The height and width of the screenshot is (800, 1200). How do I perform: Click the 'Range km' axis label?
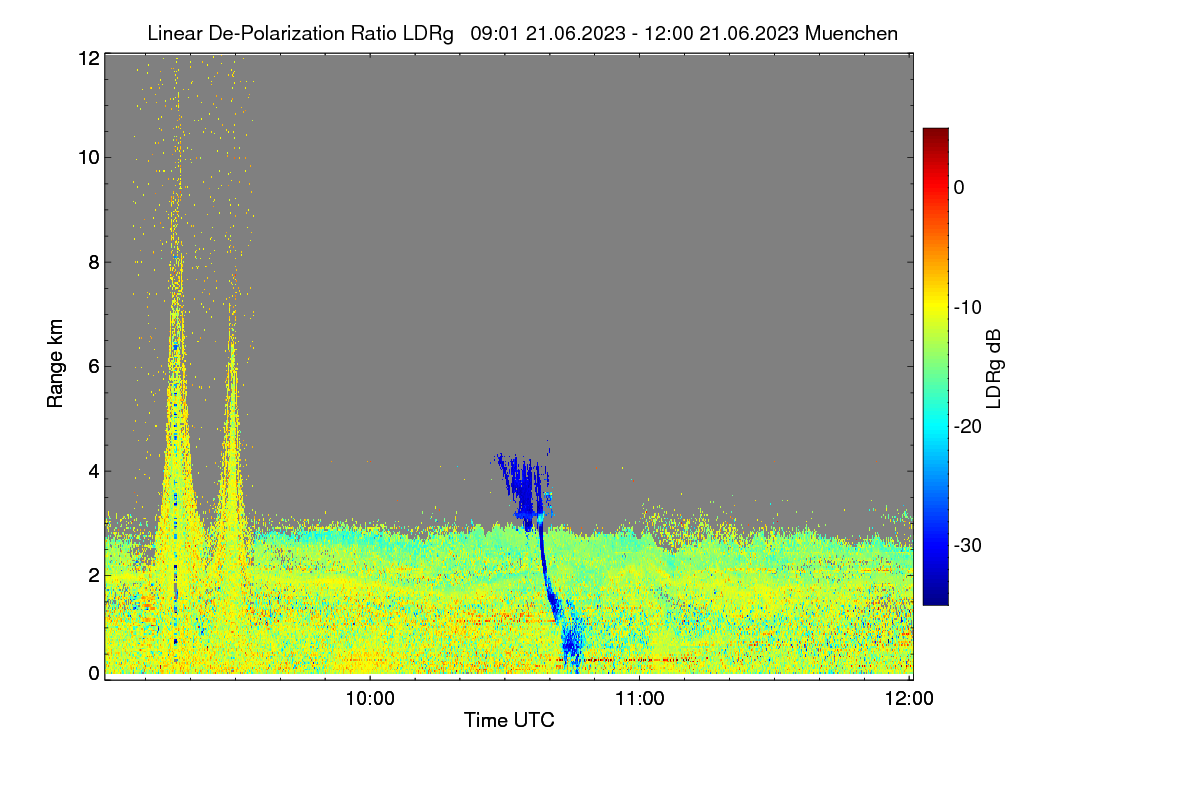(56, 363)
